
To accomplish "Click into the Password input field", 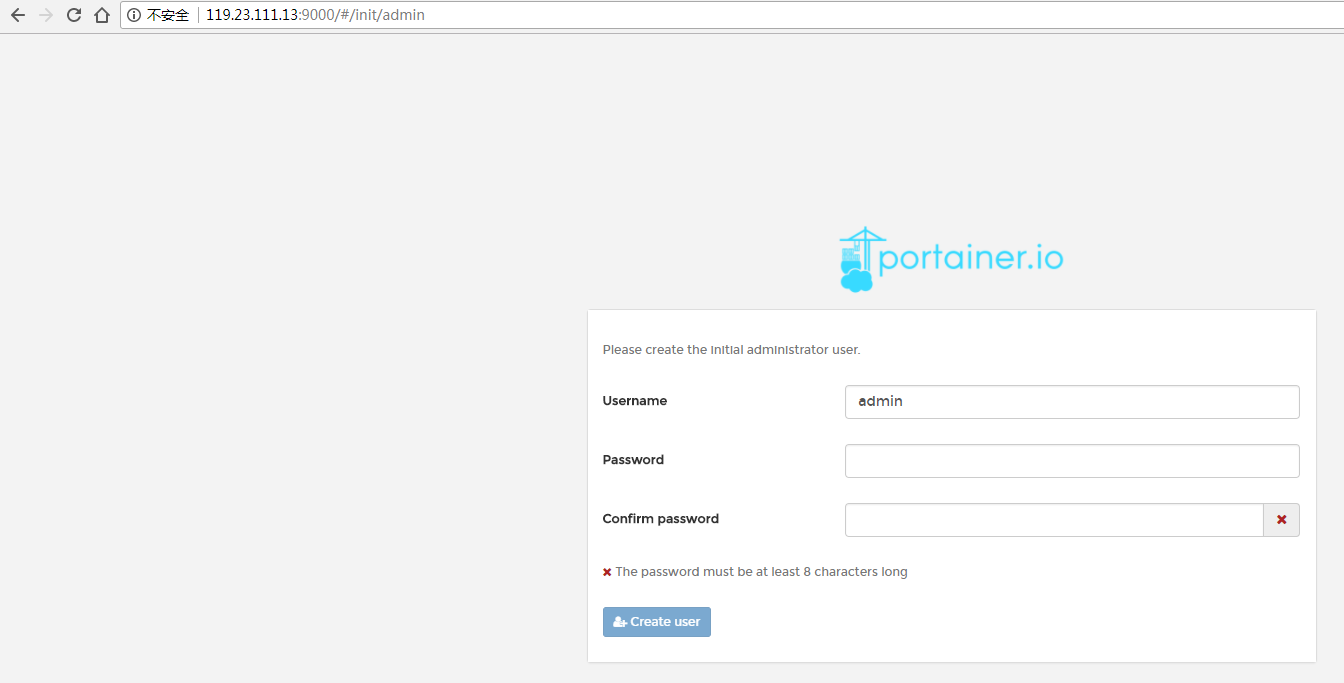I will (1072, 461).
